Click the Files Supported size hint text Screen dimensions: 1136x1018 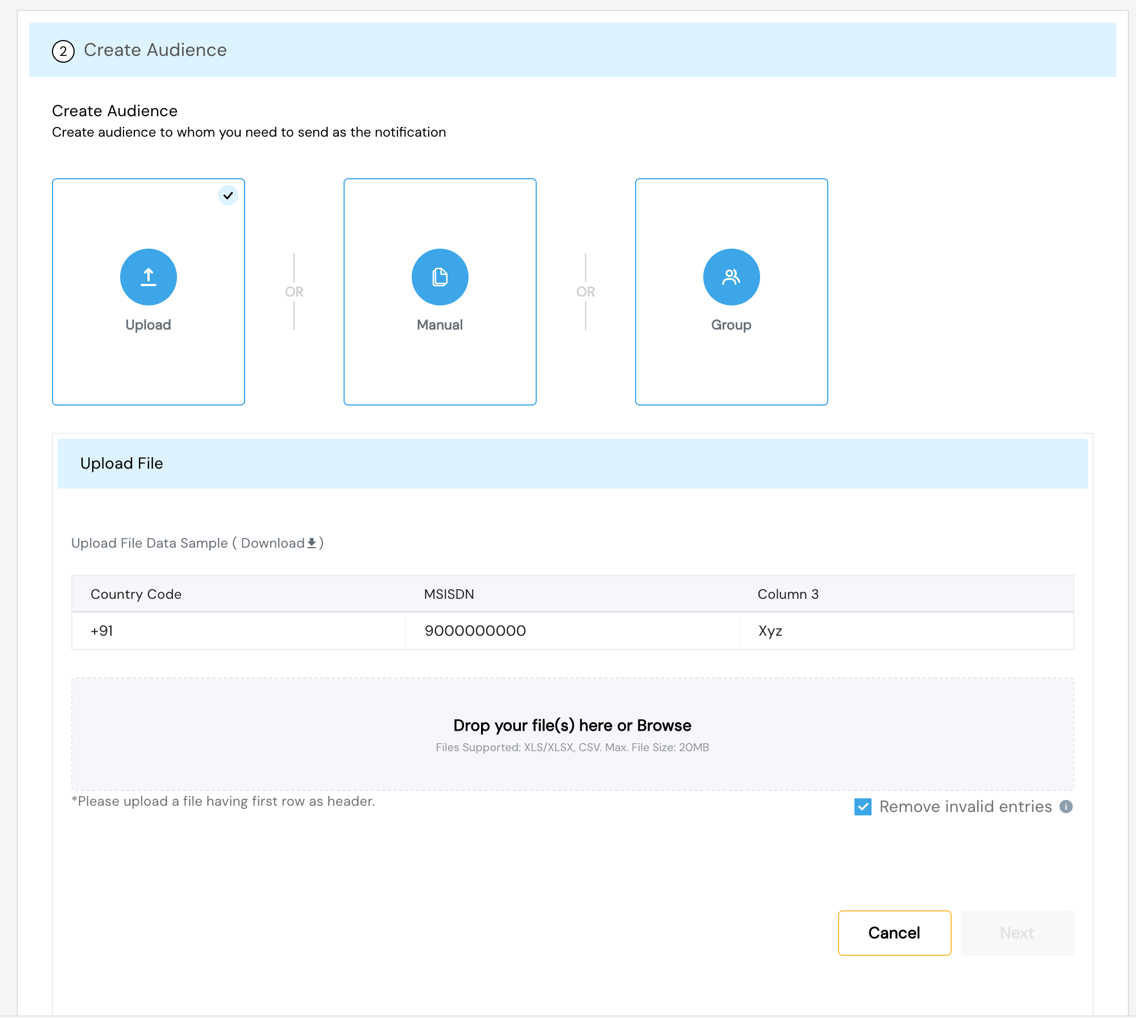point(572,747)
